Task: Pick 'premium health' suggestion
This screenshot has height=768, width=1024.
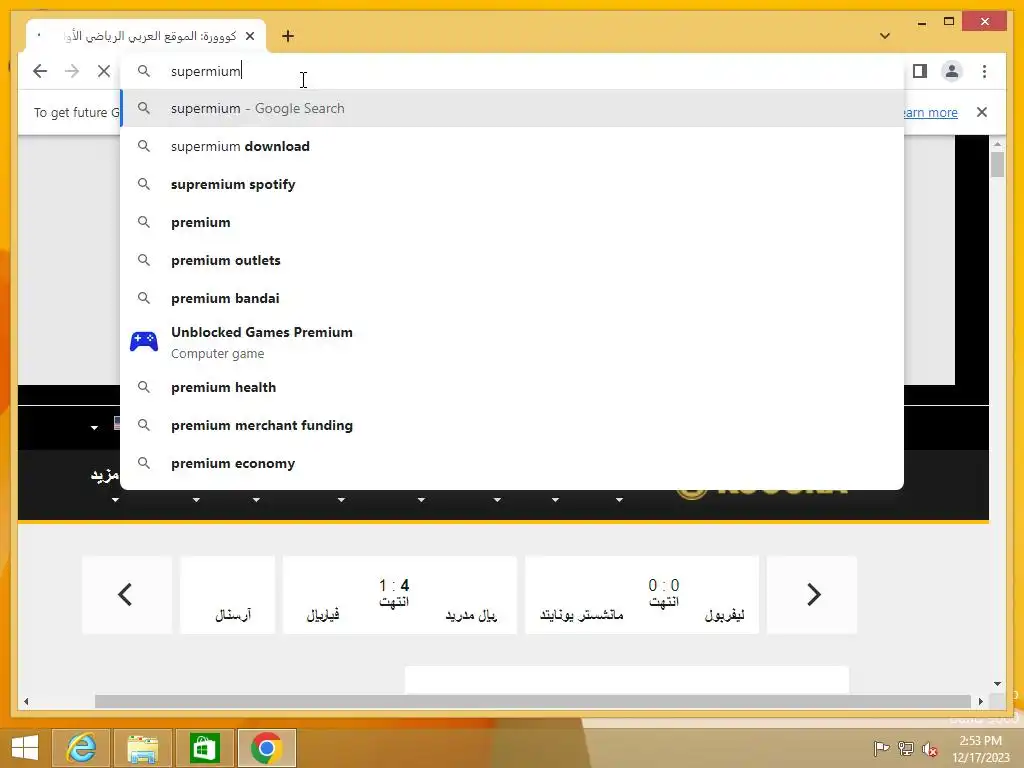Action: click(513, 387)
